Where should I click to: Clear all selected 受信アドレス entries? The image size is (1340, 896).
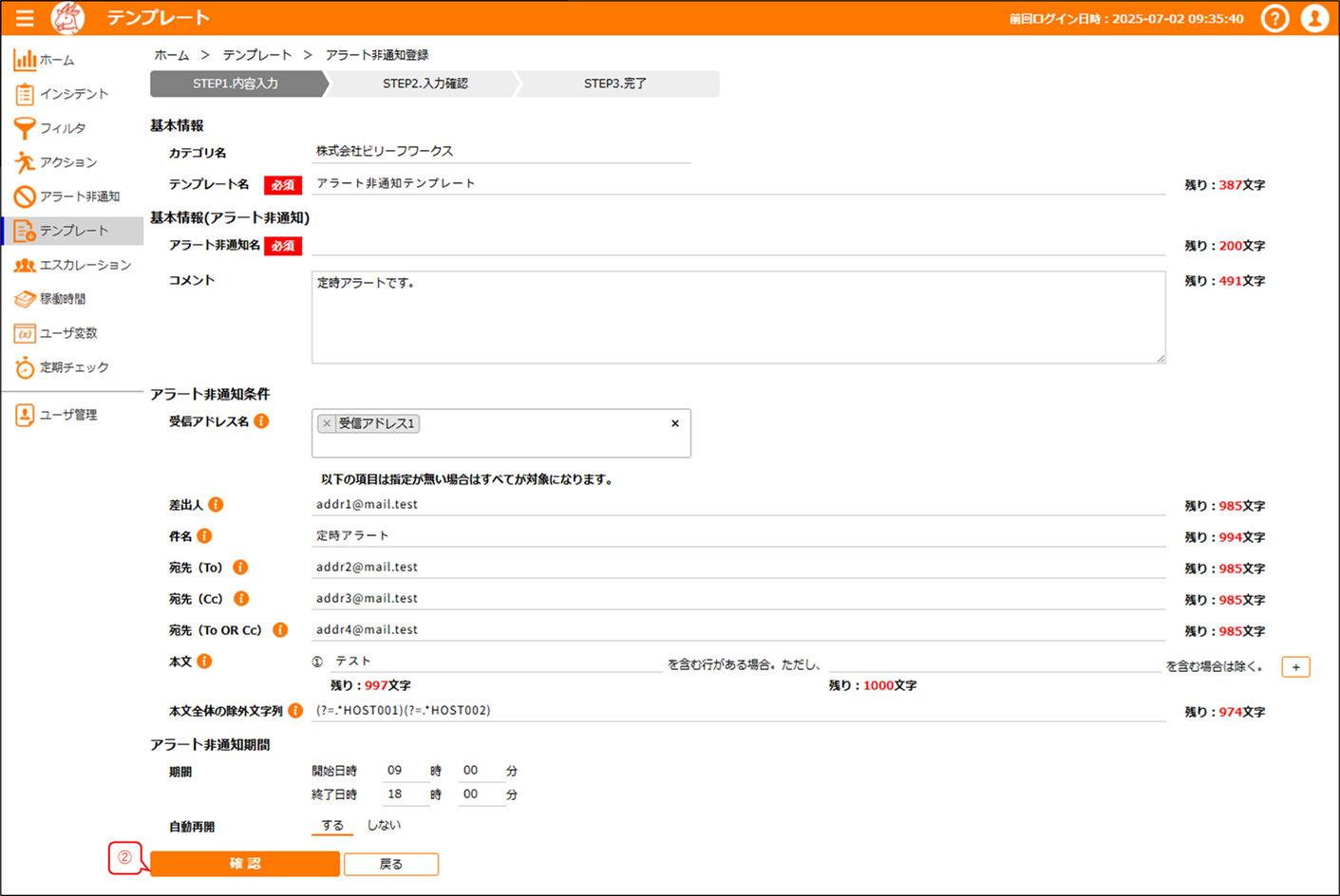pos(675,423)
